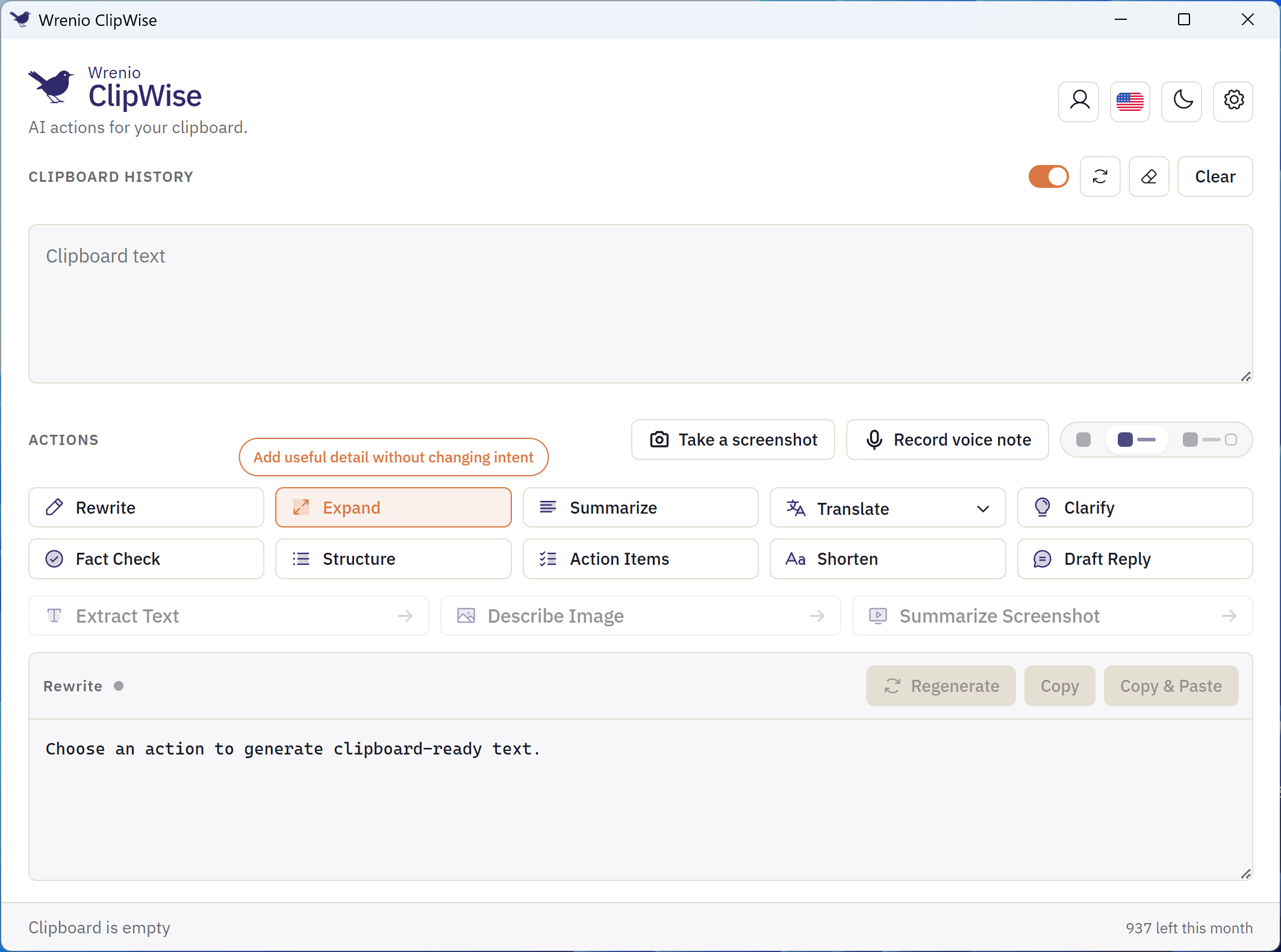Toggle clipboard monitoring orange switch
Viewport: 1281px width, 952px height.
tap(1049, 176)
